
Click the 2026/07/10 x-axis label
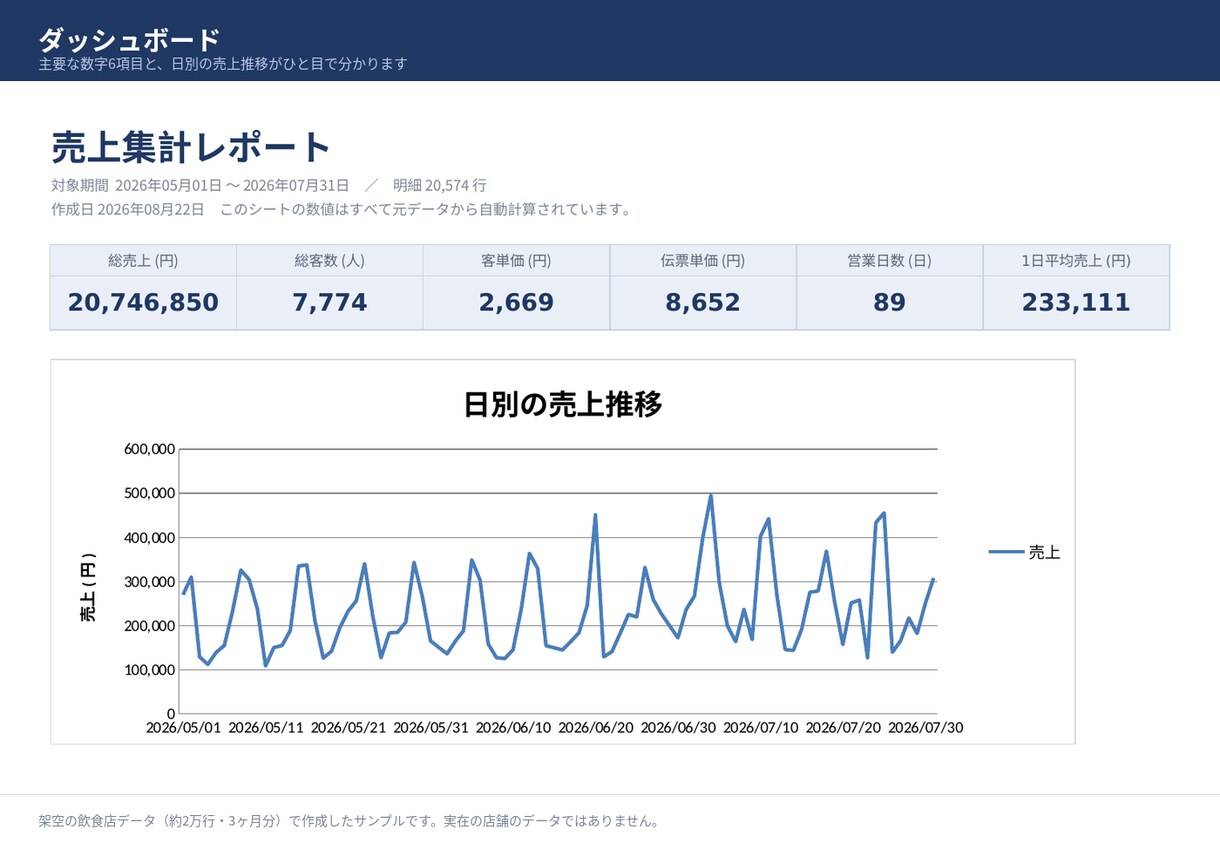click(761, 728)
